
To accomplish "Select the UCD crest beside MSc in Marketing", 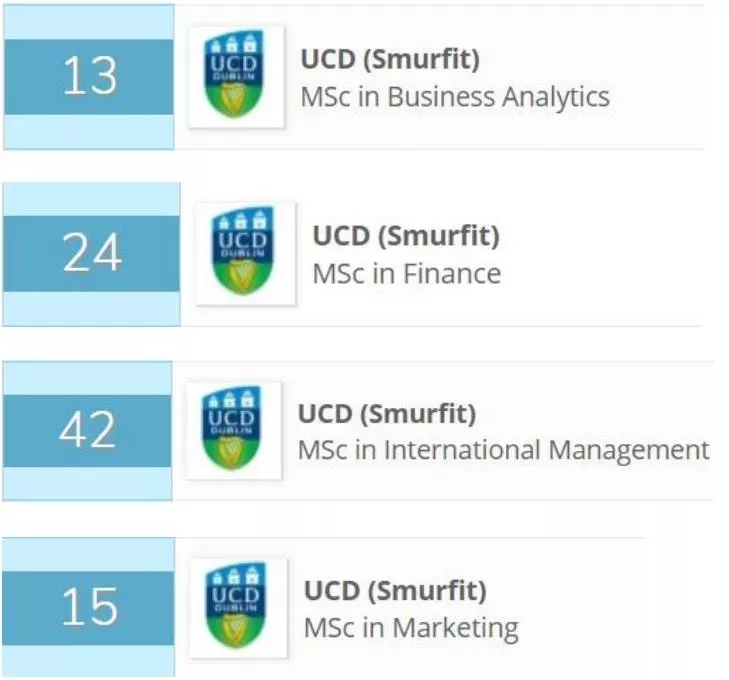I will 238,607.
